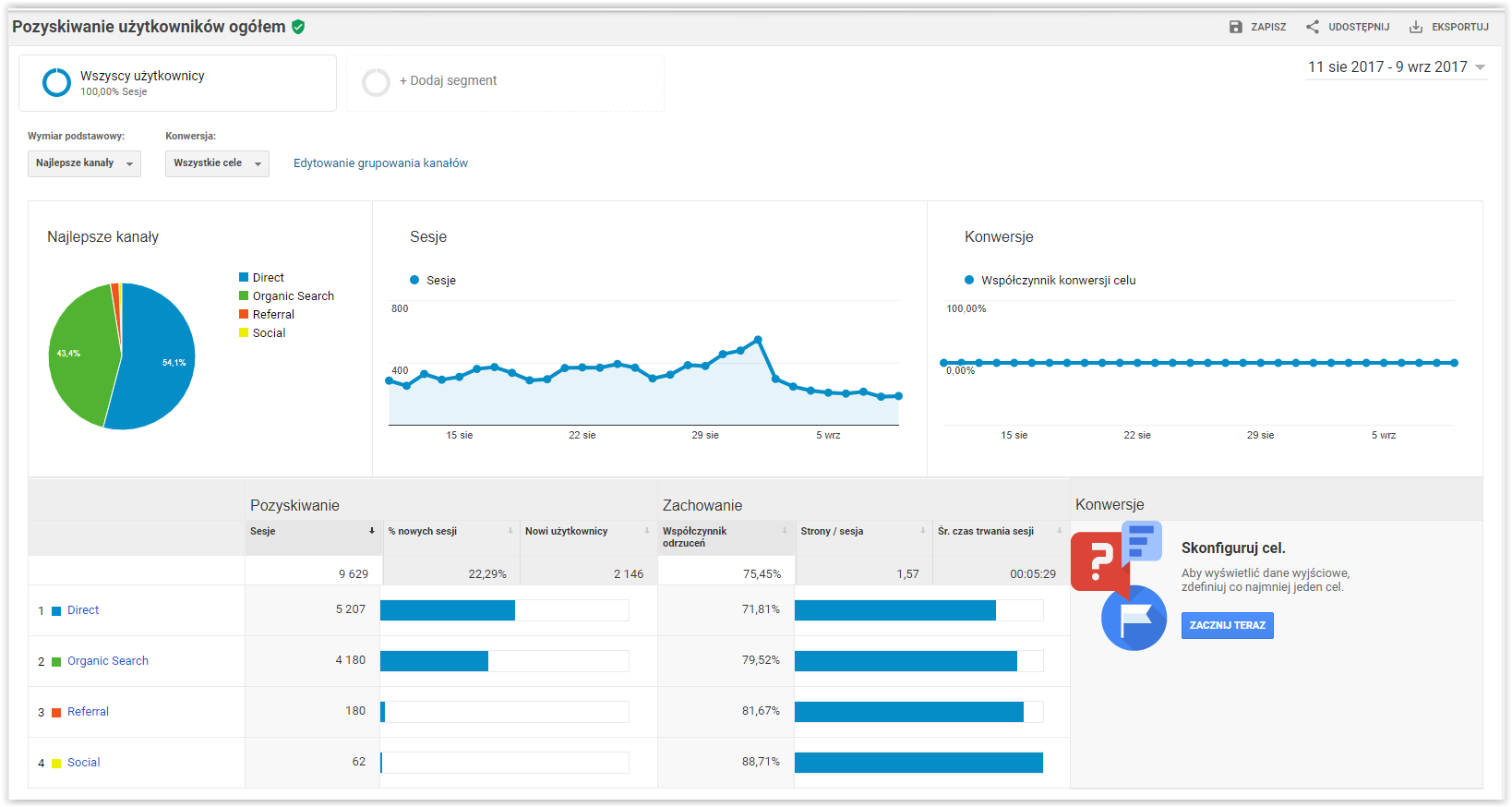Click the share (Udostępnij) icon
This screenshot has height=807, width=1512.
1312,27
